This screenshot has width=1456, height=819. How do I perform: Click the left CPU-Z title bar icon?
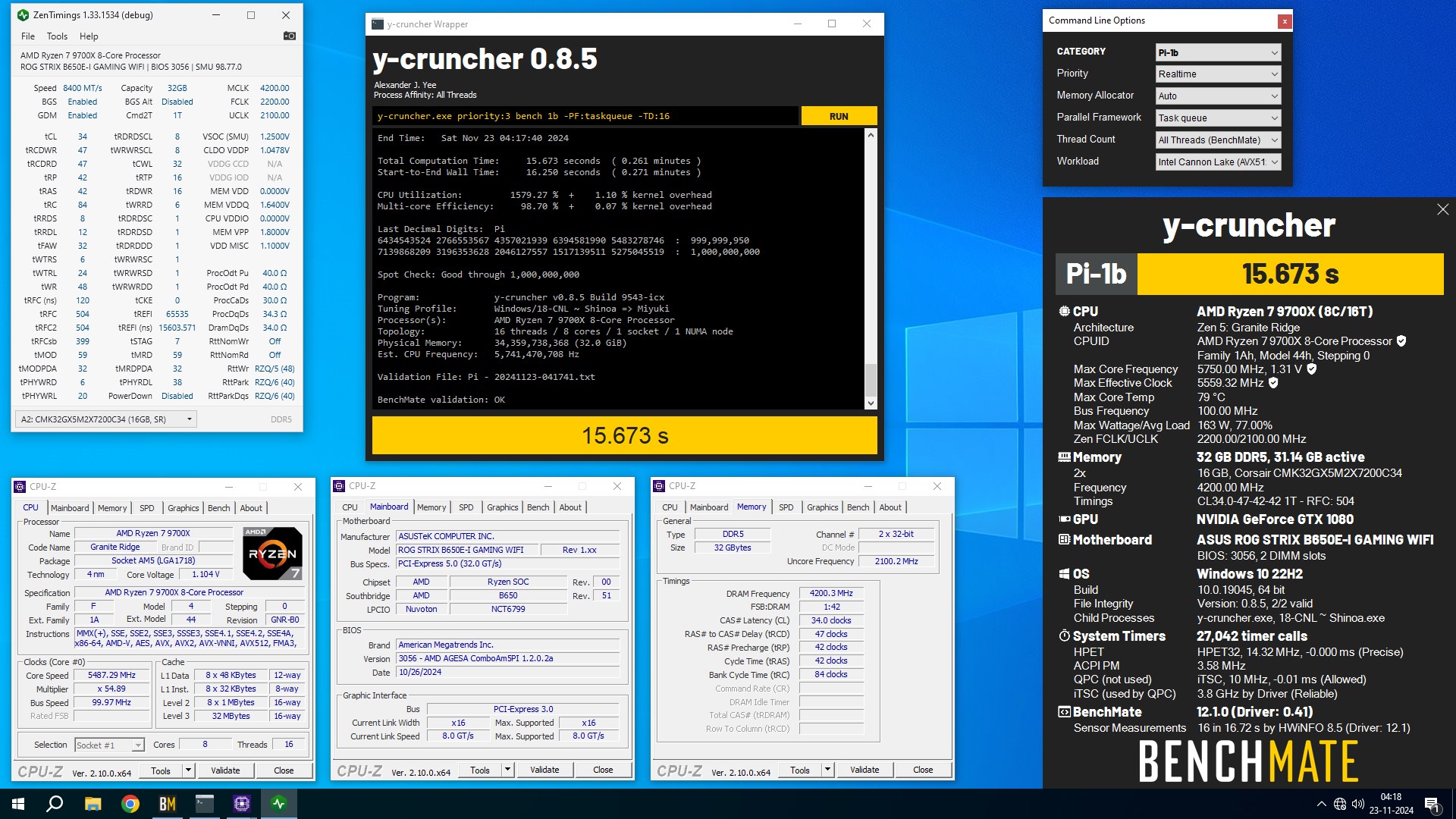point(21,487)
